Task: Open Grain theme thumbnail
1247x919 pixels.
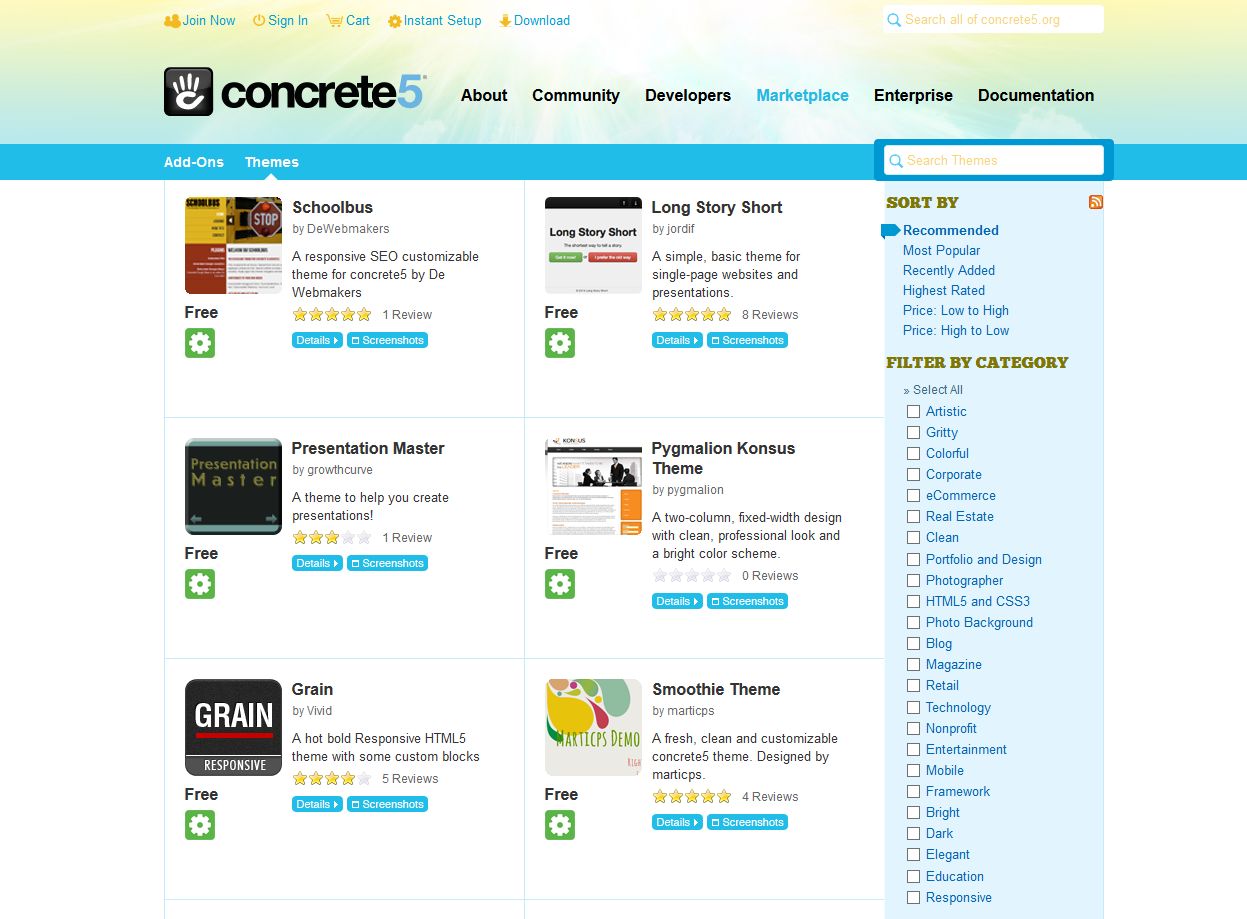Action: [x=233, y=727]
